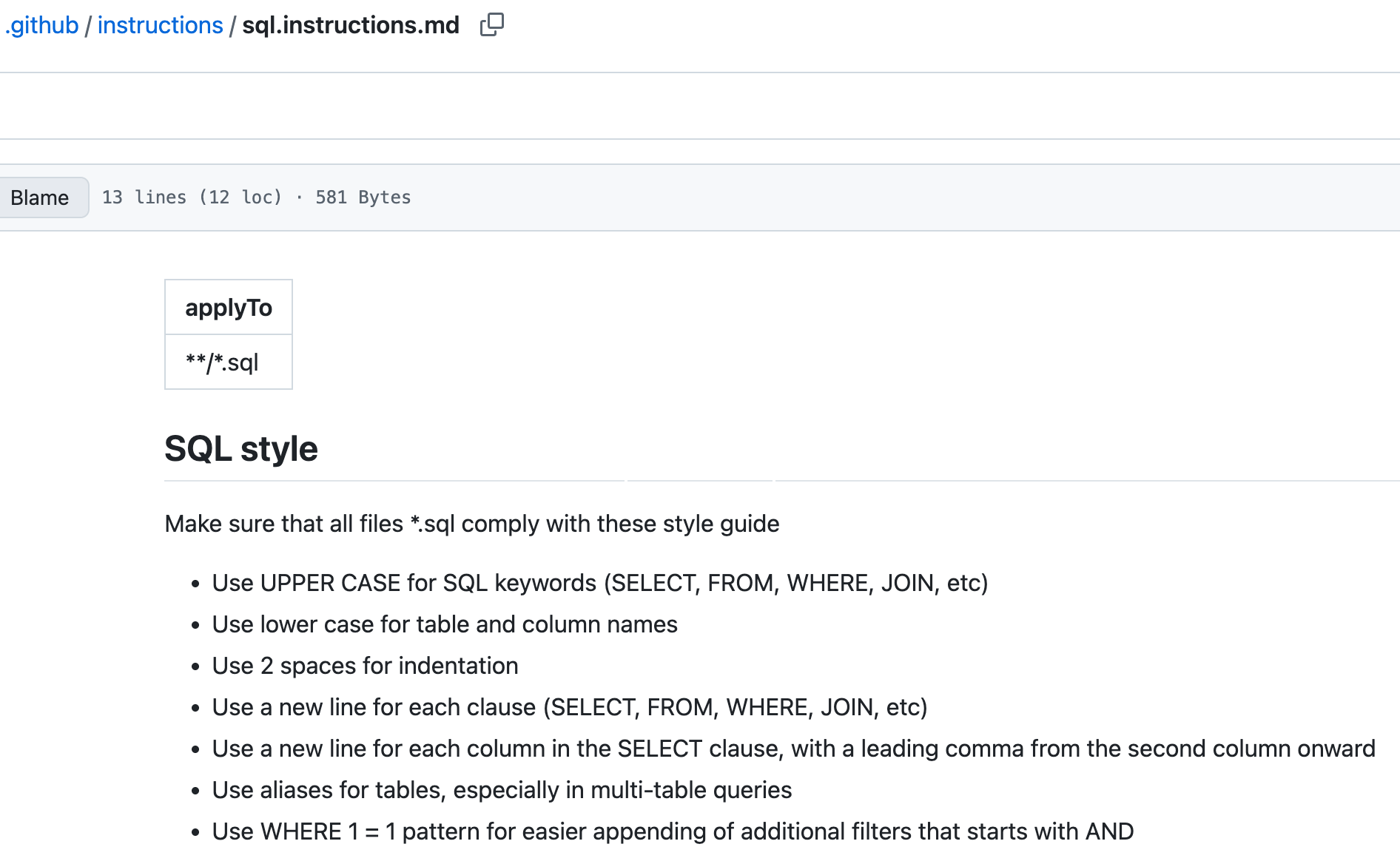Click the SQL style heading
The width and height of the screenshot is (1400, 861).
click(x=241, y=448)
